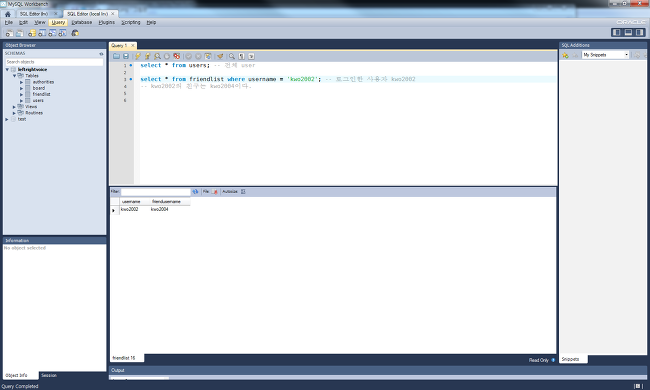Image resolution: width=650 pixels, height=390 pixels.
Task: Create a new routine icon
Action: (x=62, y=33)
